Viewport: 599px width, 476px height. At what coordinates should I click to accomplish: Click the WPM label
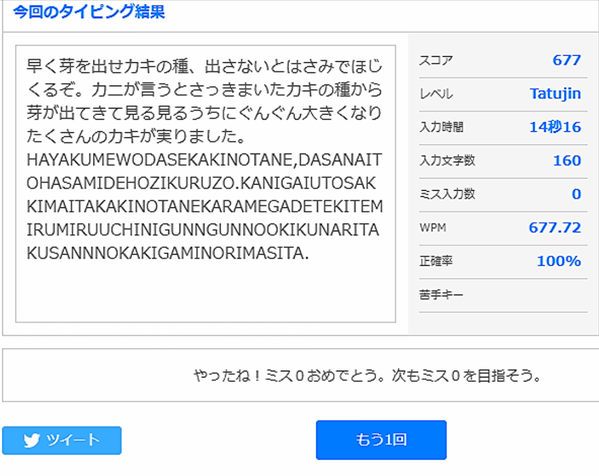[433, 228]
